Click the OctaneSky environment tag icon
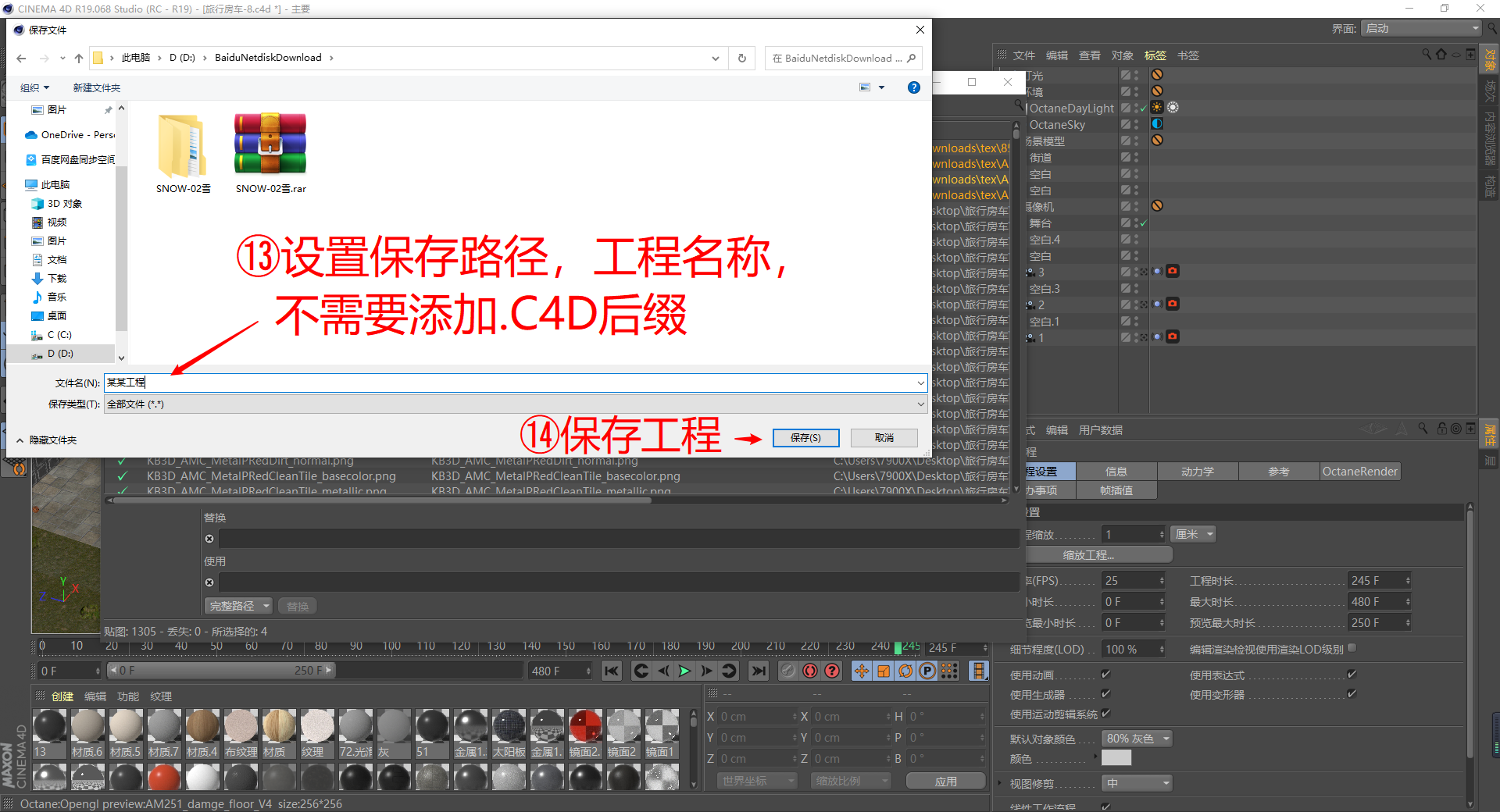Image resolution: width=1500 pixels, height=812 pixels. (x=1157, y=124)
